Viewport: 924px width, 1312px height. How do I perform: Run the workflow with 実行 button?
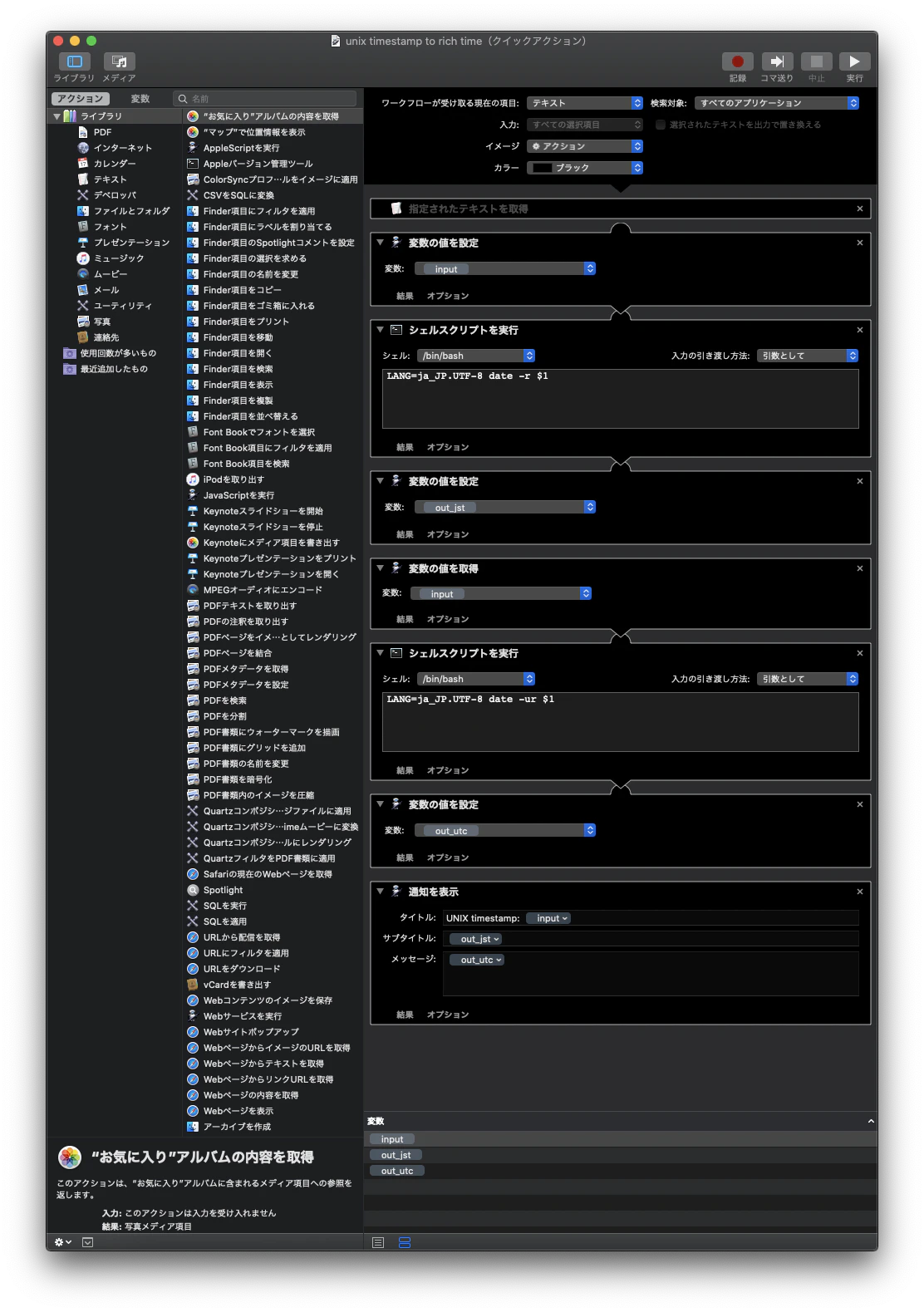(x=854, y=61)
